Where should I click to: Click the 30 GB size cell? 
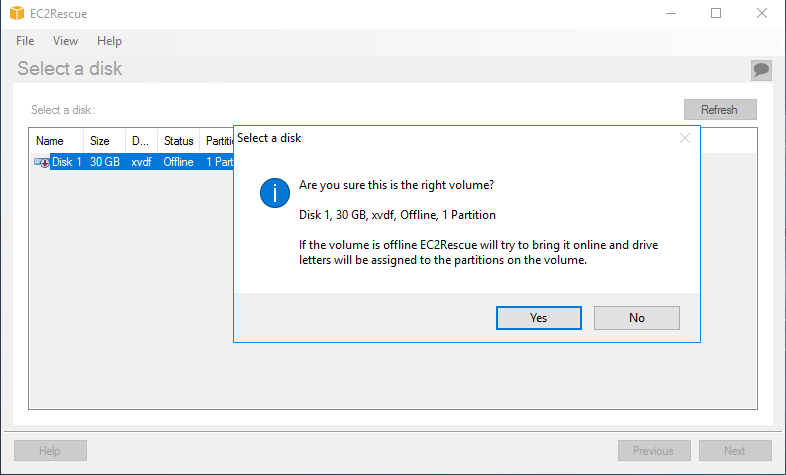(x=105, y=162)
